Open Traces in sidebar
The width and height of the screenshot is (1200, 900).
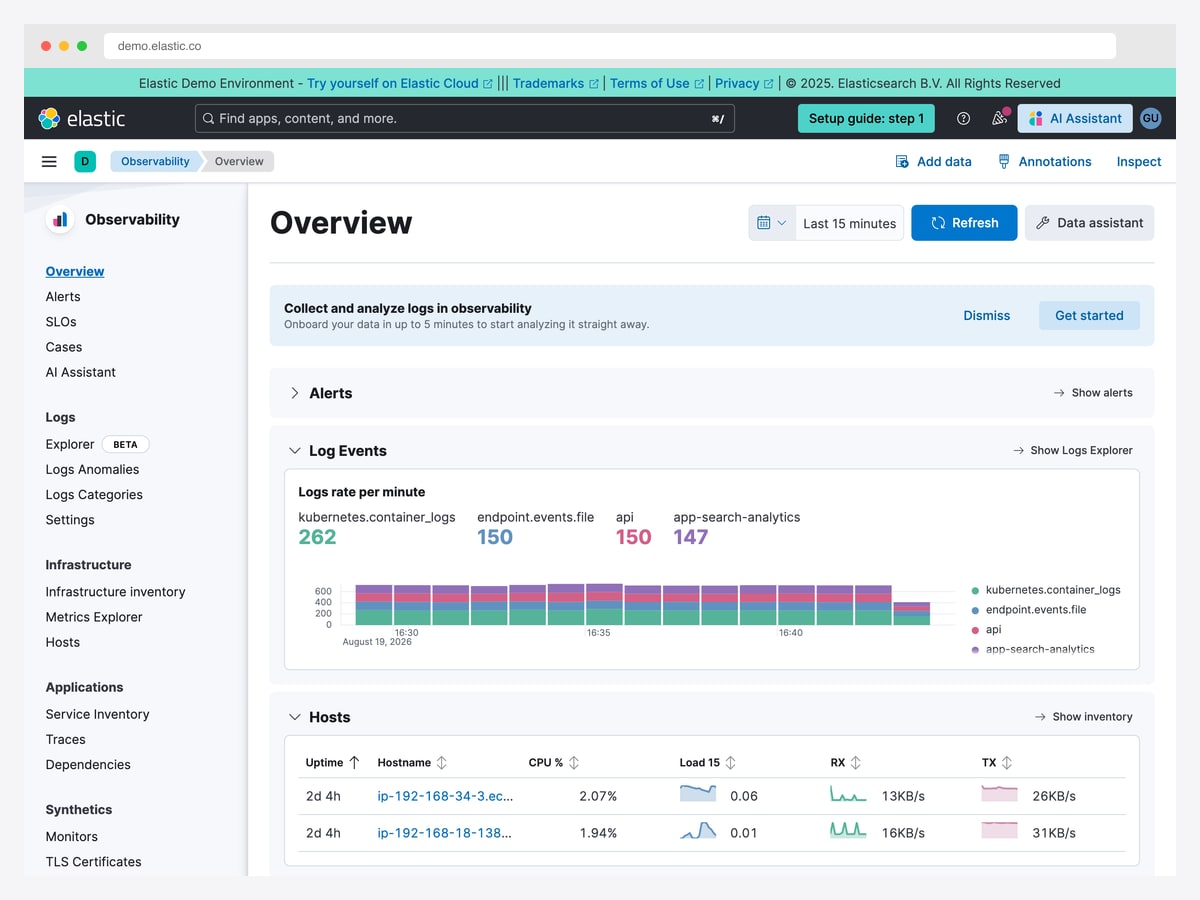[65, 739]
